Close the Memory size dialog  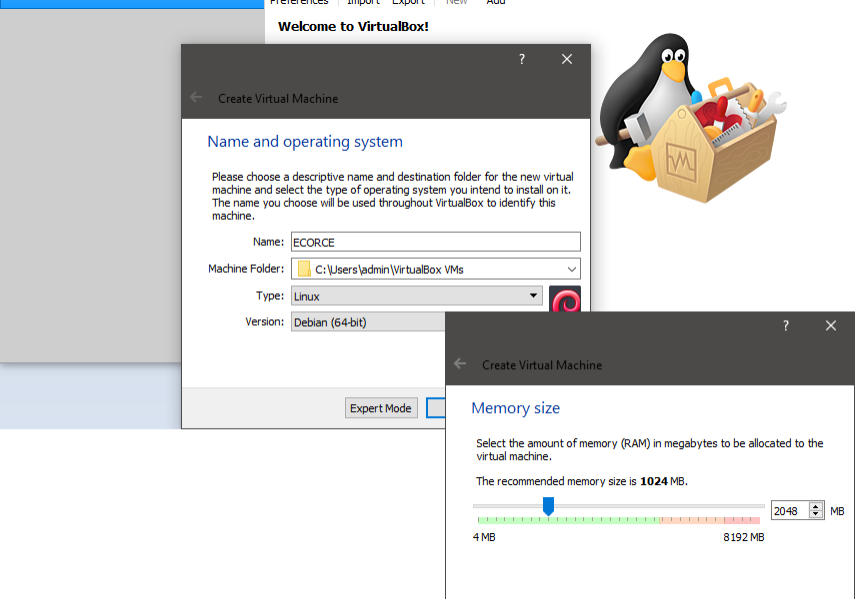pos(831,326)
